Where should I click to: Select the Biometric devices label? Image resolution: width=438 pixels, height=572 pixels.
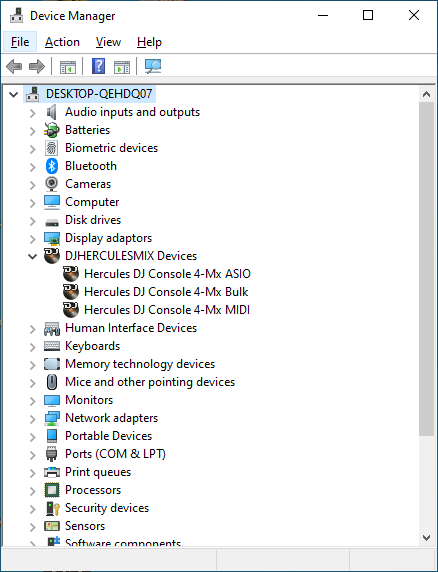point(112,148)
